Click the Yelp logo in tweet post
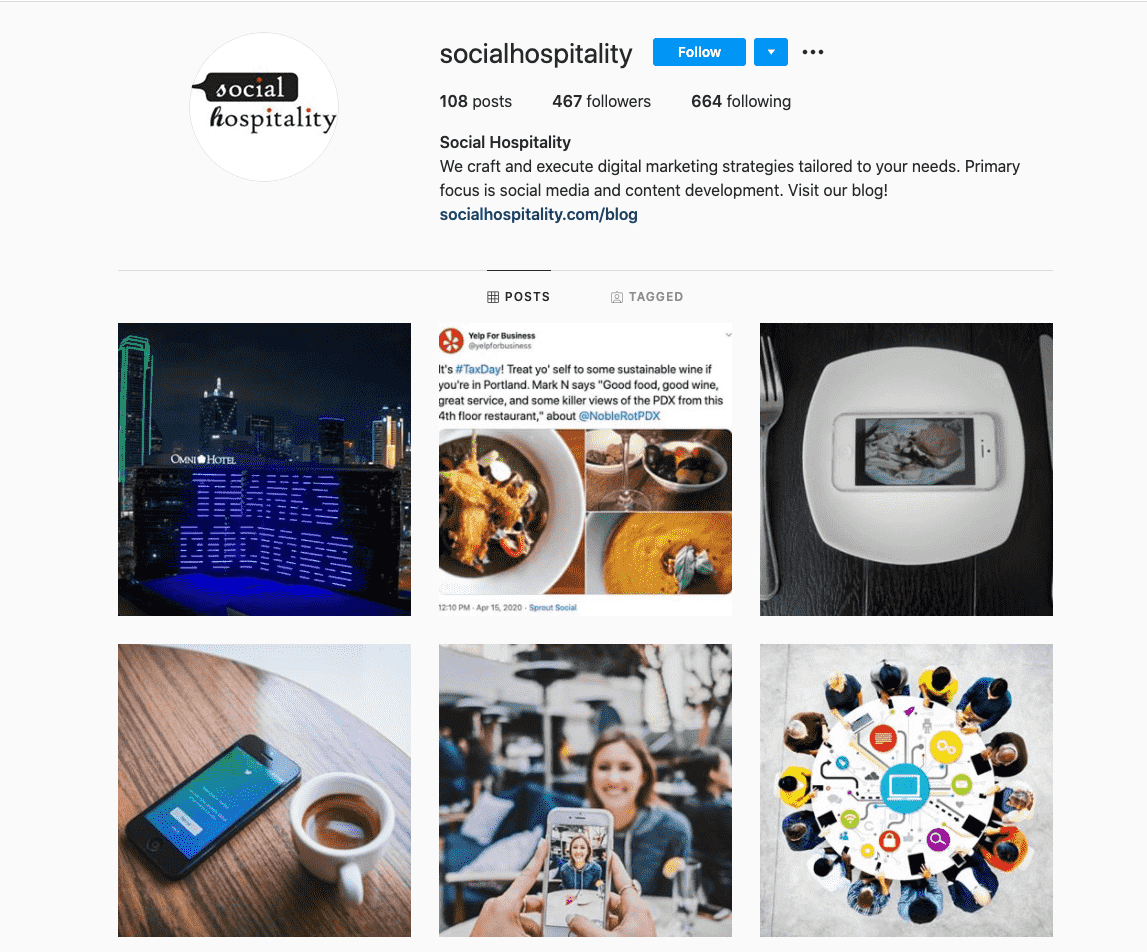Screen dimensions: 1147x952 coord(451,340)
